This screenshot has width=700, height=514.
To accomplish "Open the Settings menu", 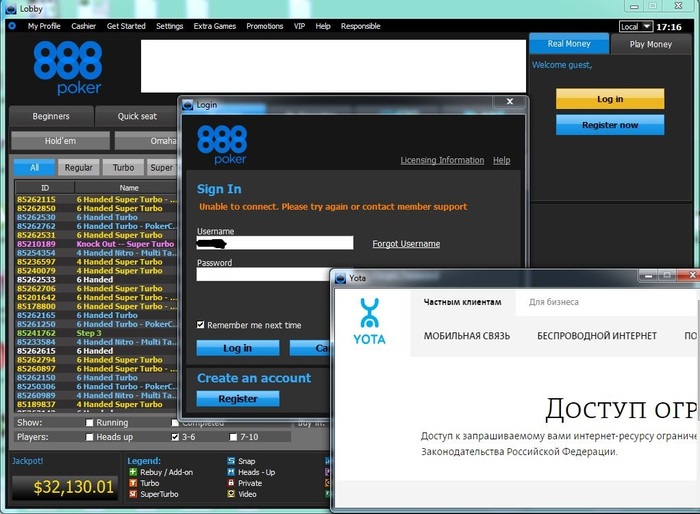I will pyautogui.click(x=170, y=26).
